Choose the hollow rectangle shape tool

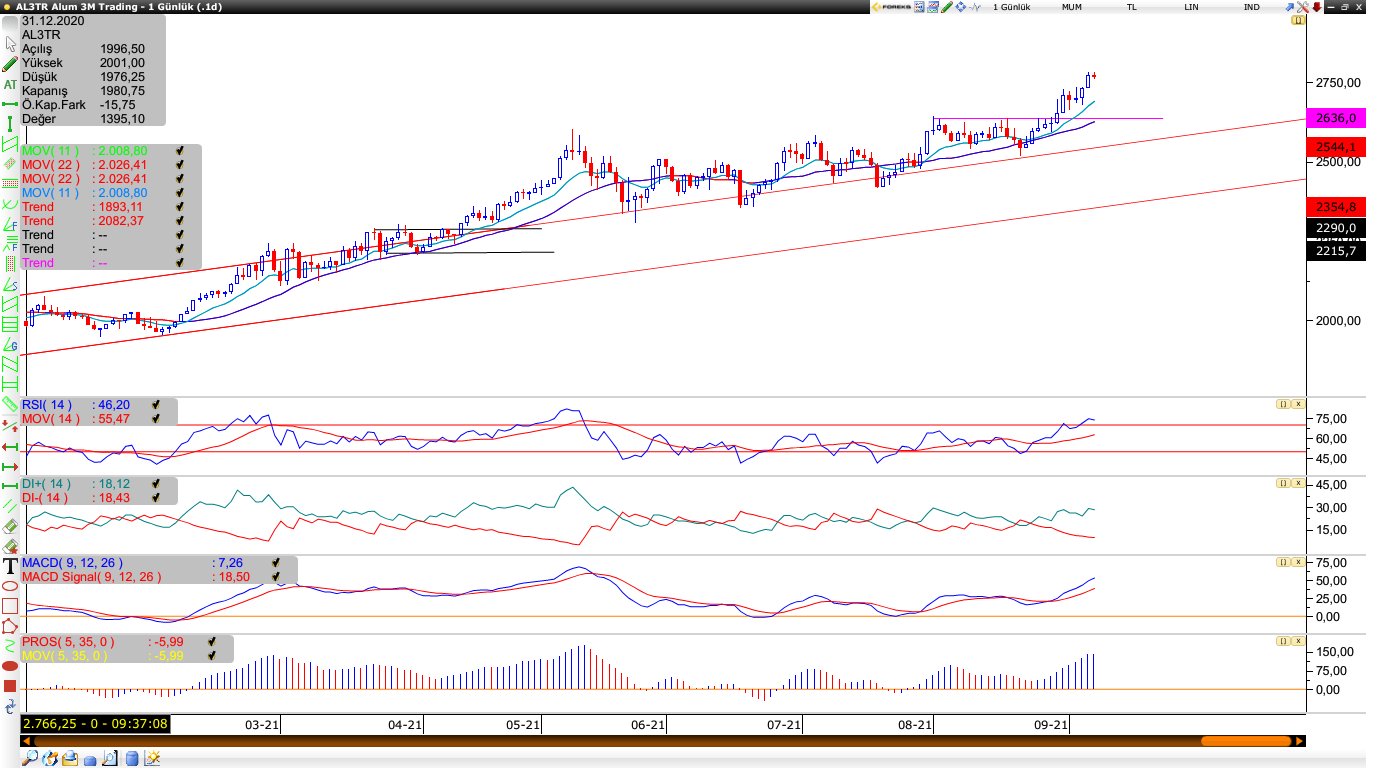point(10,606)
